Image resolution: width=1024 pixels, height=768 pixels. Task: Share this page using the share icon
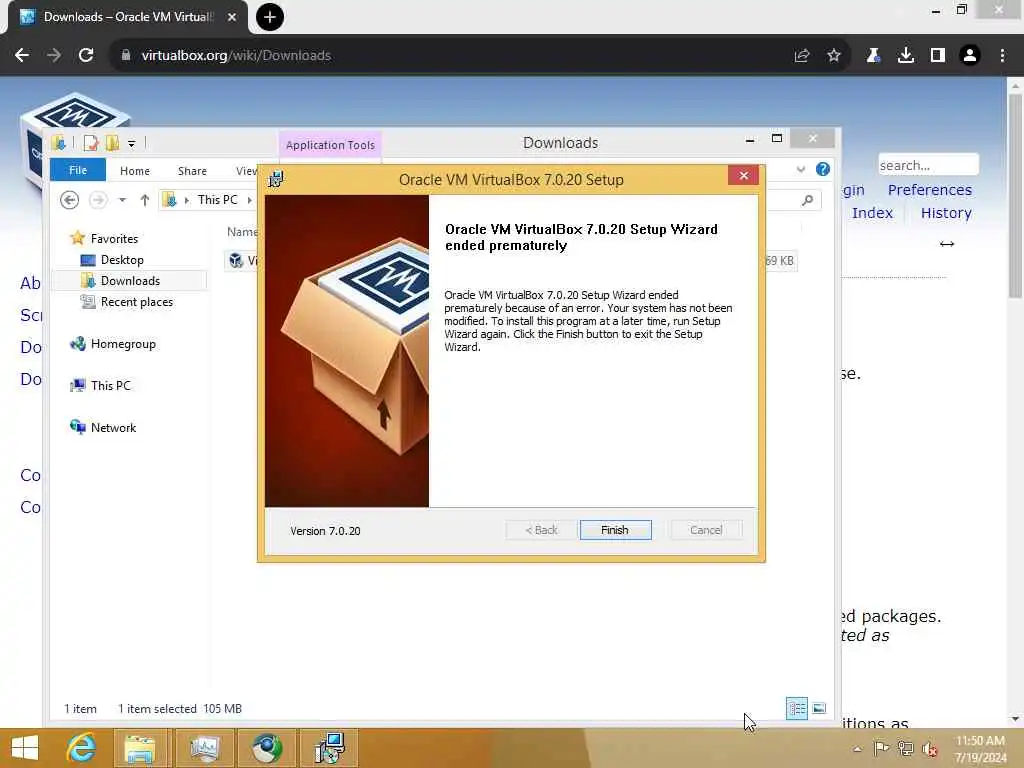(802, 56)
